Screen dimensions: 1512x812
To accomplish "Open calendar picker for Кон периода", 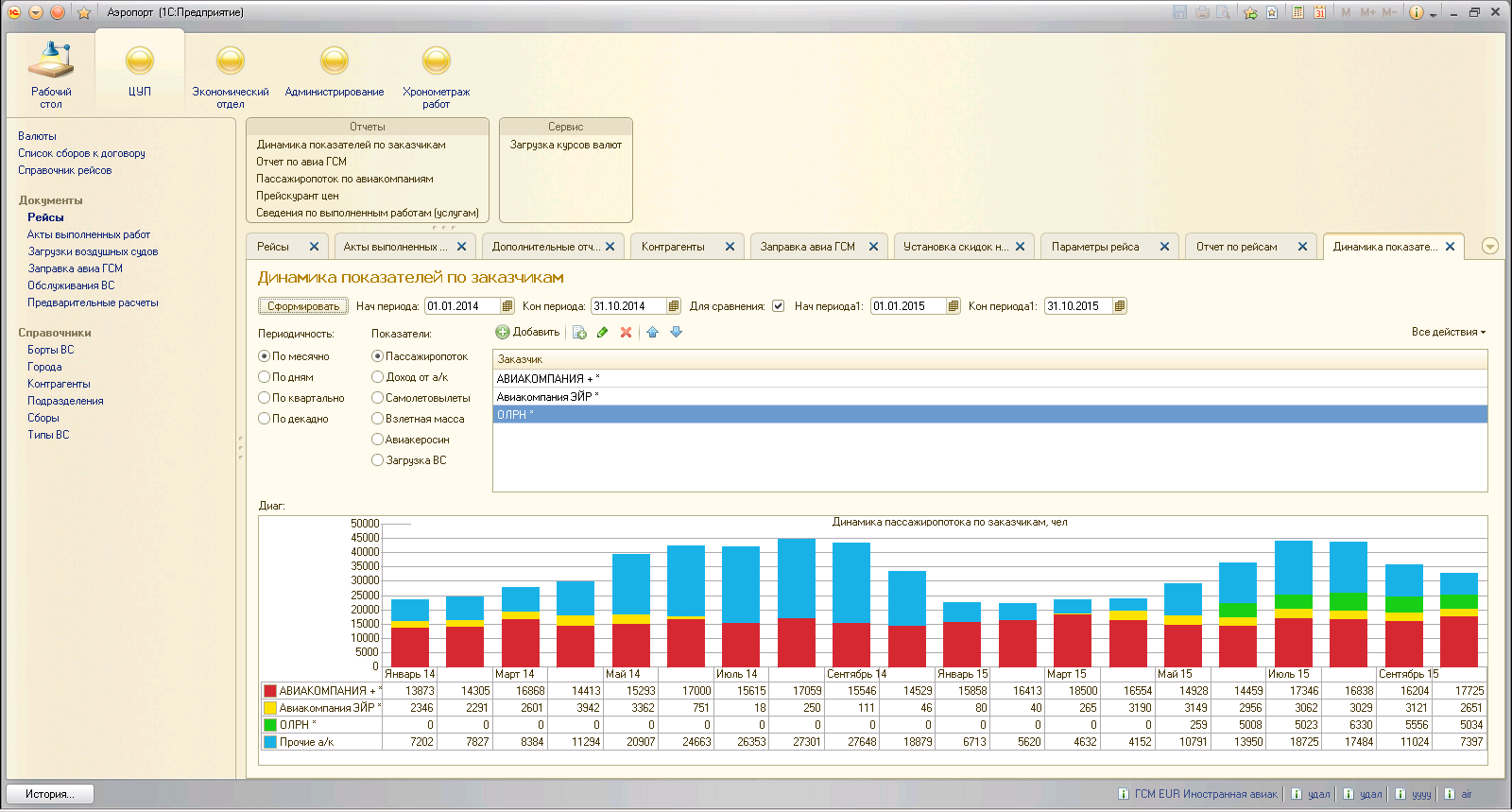I will click(x=673, y=306).
